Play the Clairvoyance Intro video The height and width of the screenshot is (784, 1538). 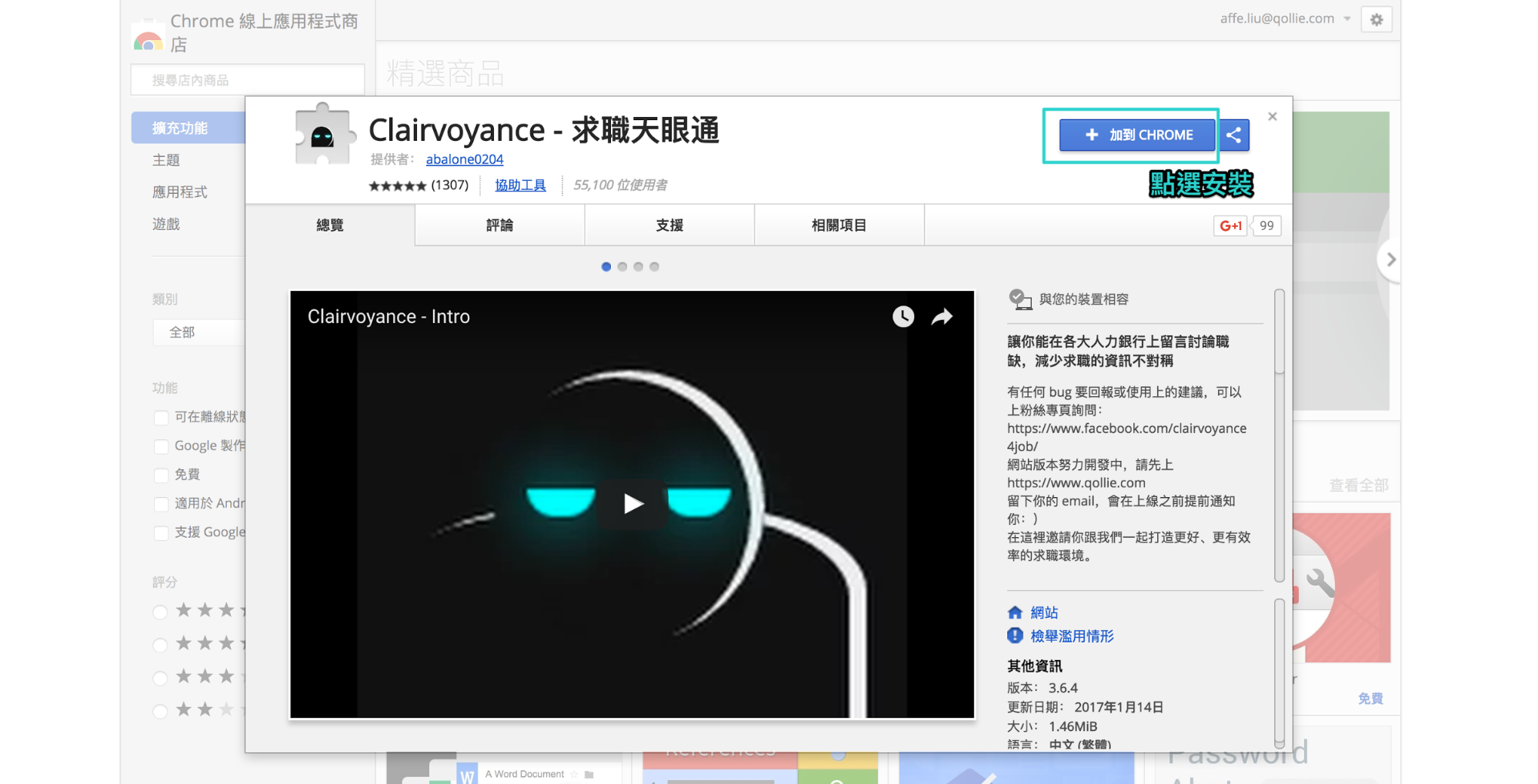(x=632, y=504)
